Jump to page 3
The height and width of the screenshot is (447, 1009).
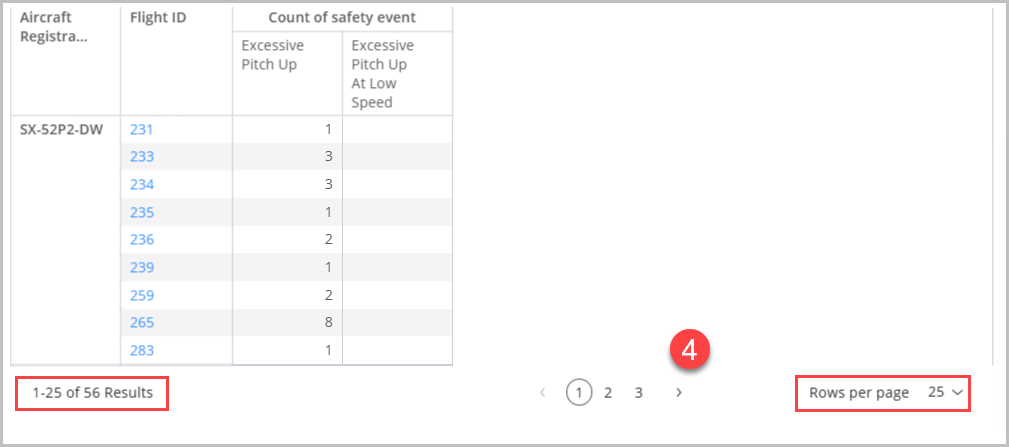(x=638, y=392)
